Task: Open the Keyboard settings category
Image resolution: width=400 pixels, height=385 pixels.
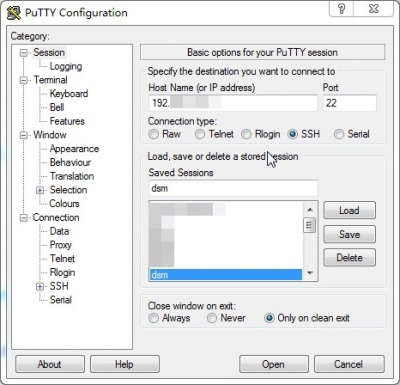Action: 69,94
